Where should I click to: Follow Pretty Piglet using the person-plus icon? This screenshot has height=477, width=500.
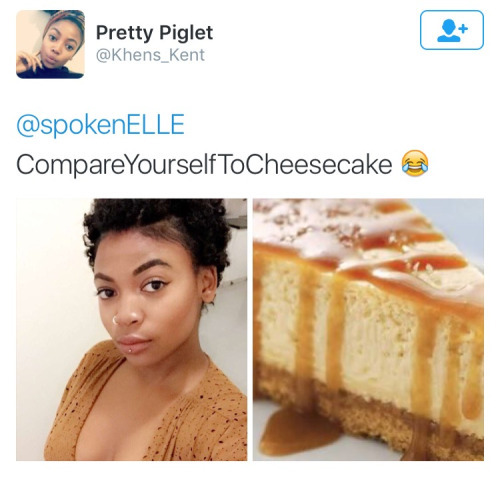[x=452, y=30]
